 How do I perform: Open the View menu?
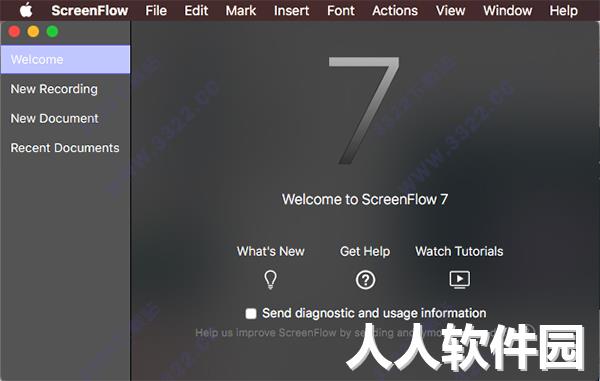[x=450, y=10]
